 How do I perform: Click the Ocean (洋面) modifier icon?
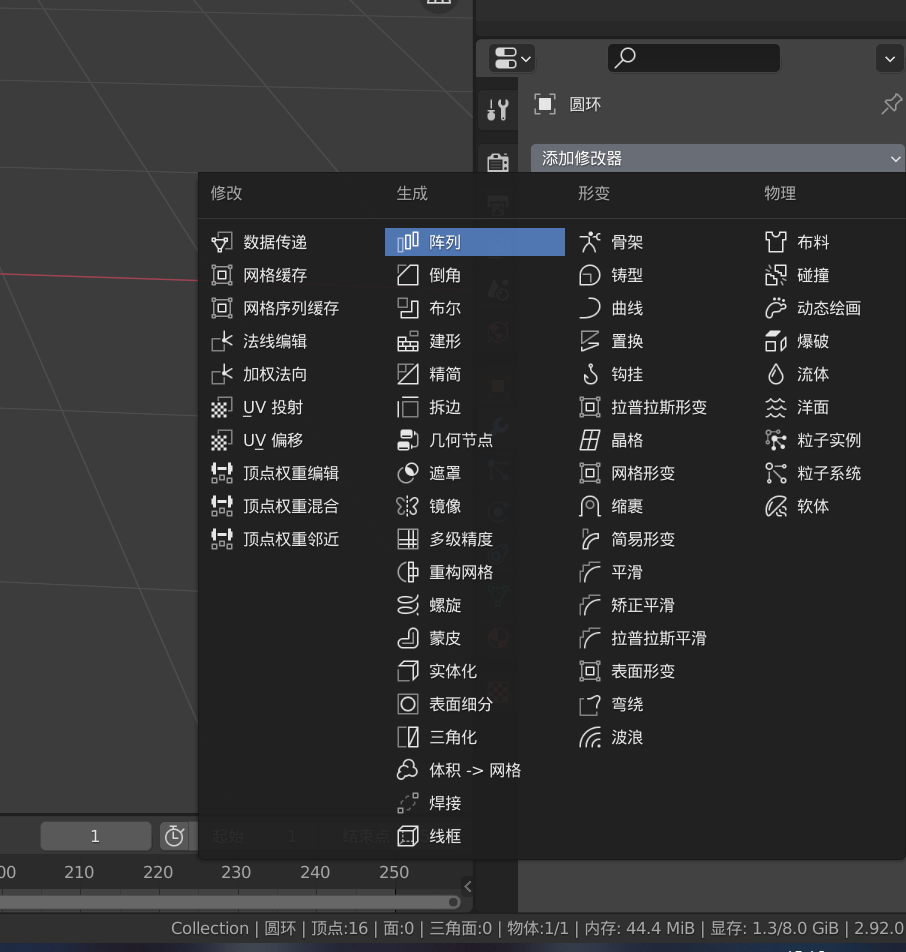775,407
